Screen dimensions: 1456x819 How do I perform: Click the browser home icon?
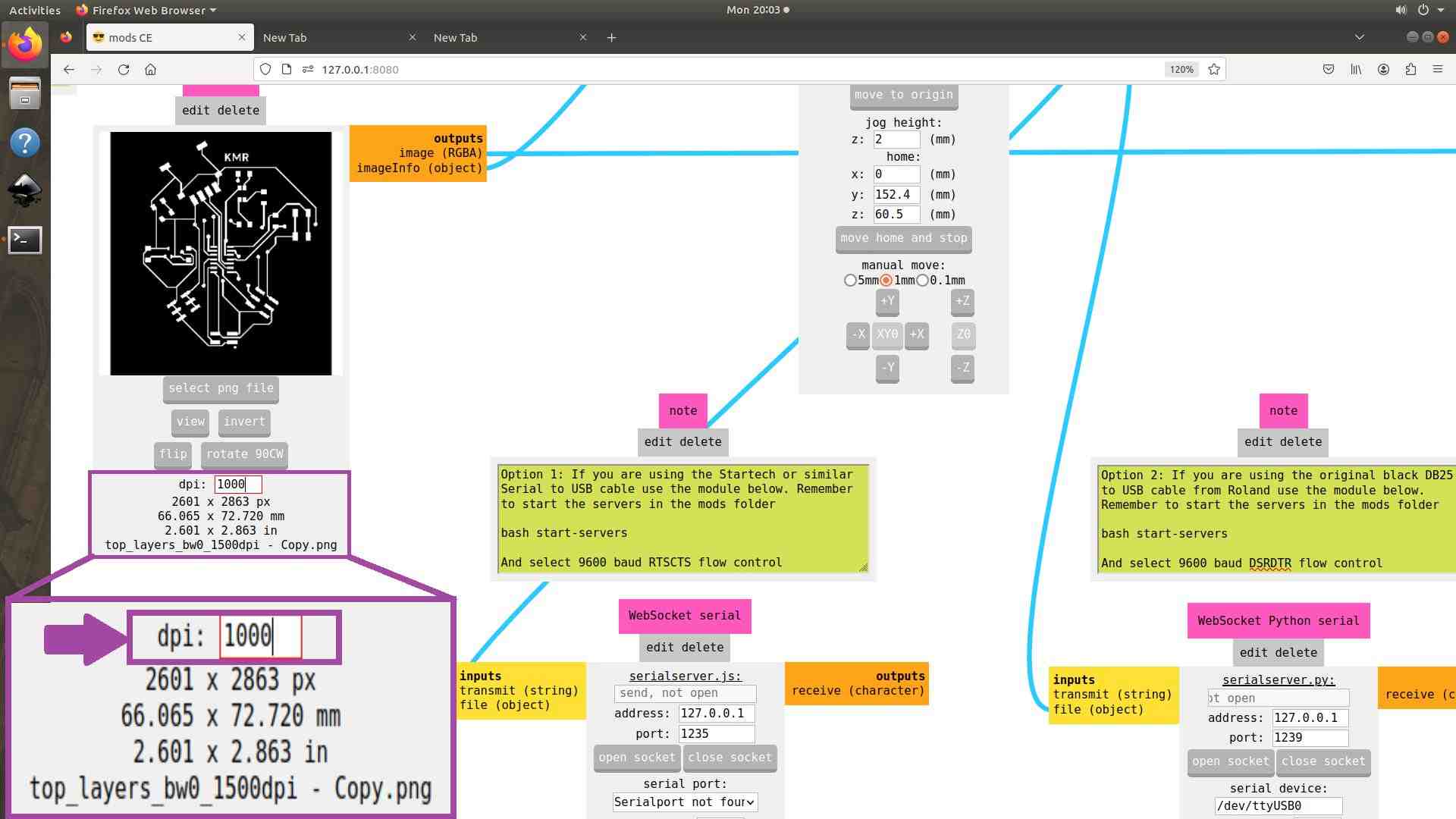click(150, 70)
